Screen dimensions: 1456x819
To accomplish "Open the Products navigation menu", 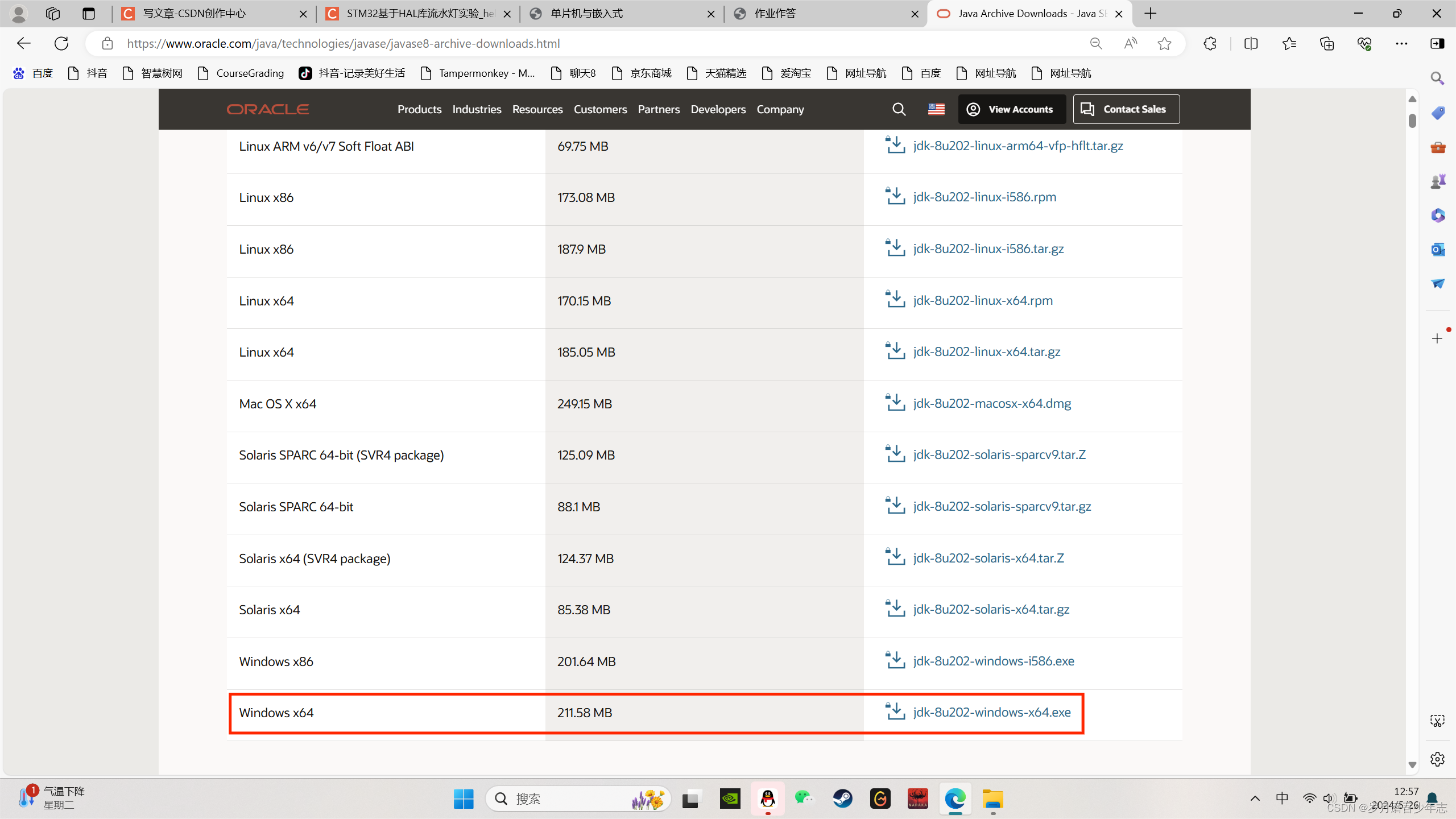I will [x=419, y=109].
